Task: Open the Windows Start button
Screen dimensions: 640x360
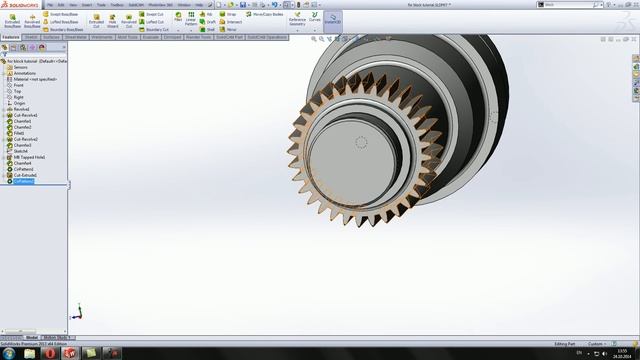Action: point(9,353)
